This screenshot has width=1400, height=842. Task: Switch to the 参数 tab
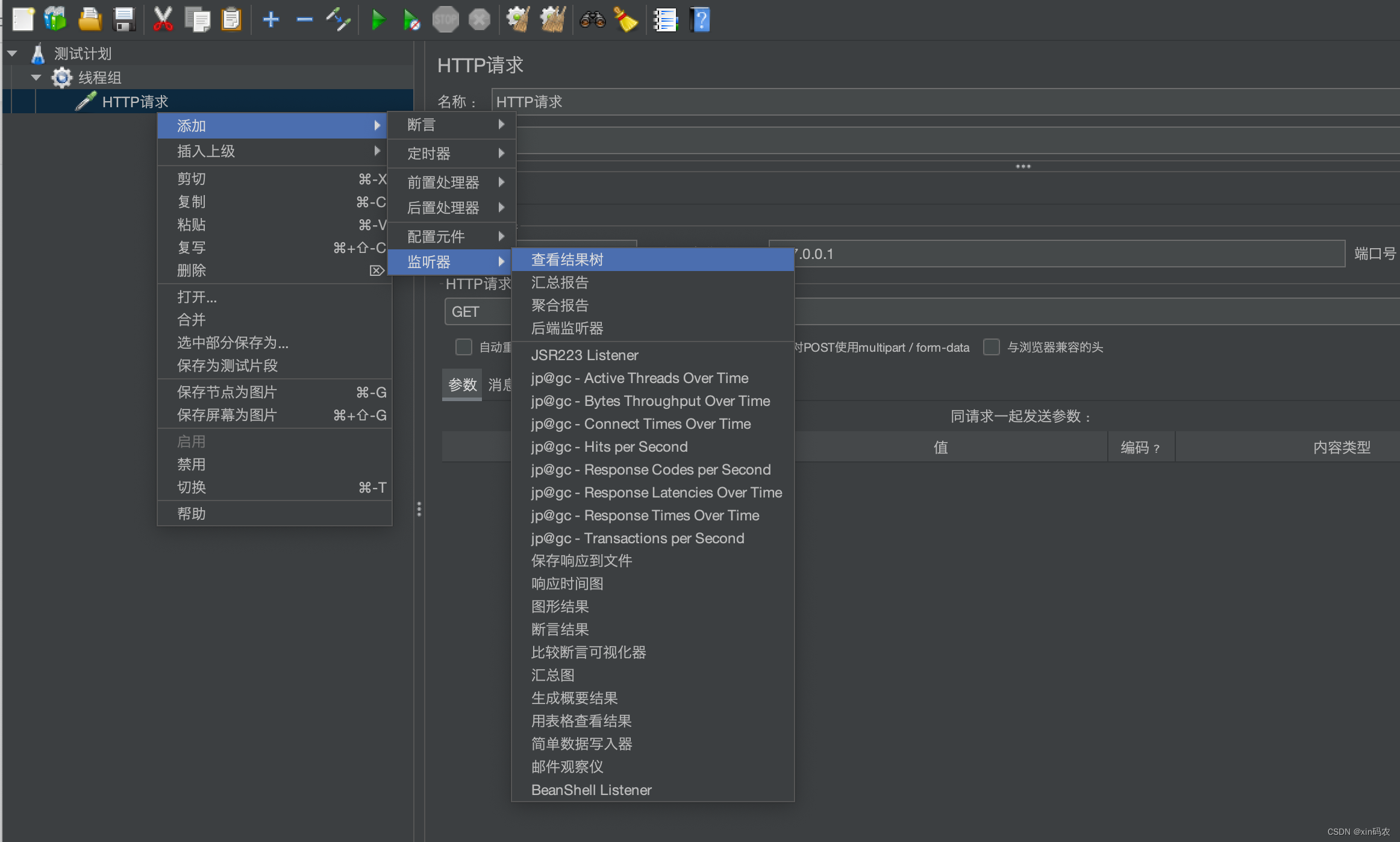coord(461,384)
